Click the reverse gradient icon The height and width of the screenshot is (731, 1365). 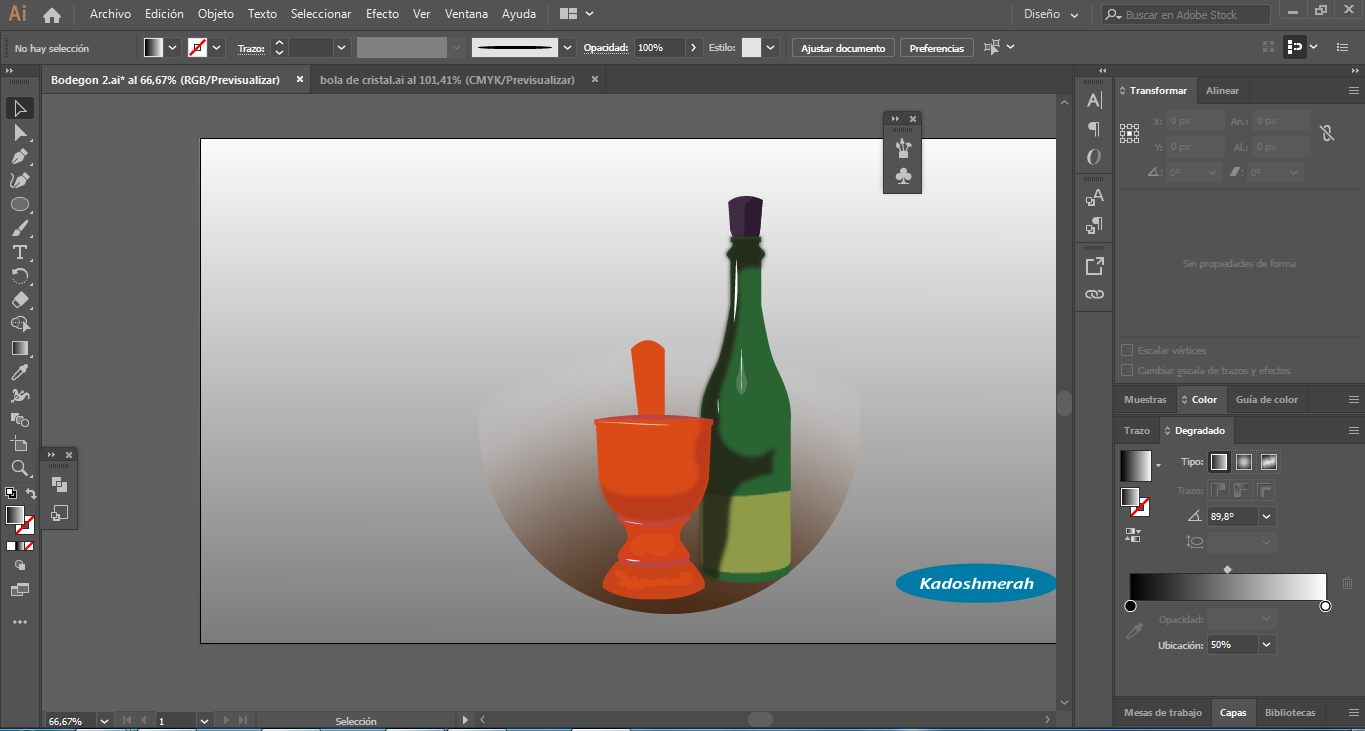[1132, 535]
